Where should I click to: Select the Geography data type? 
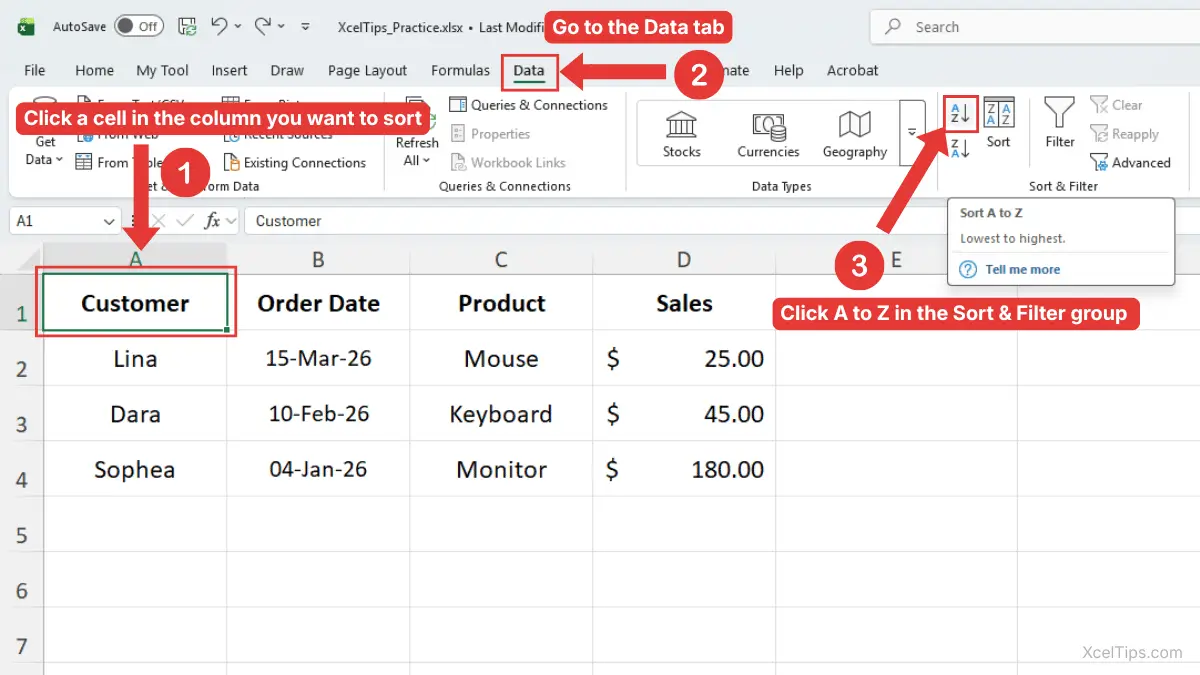[x=854, y=134]
